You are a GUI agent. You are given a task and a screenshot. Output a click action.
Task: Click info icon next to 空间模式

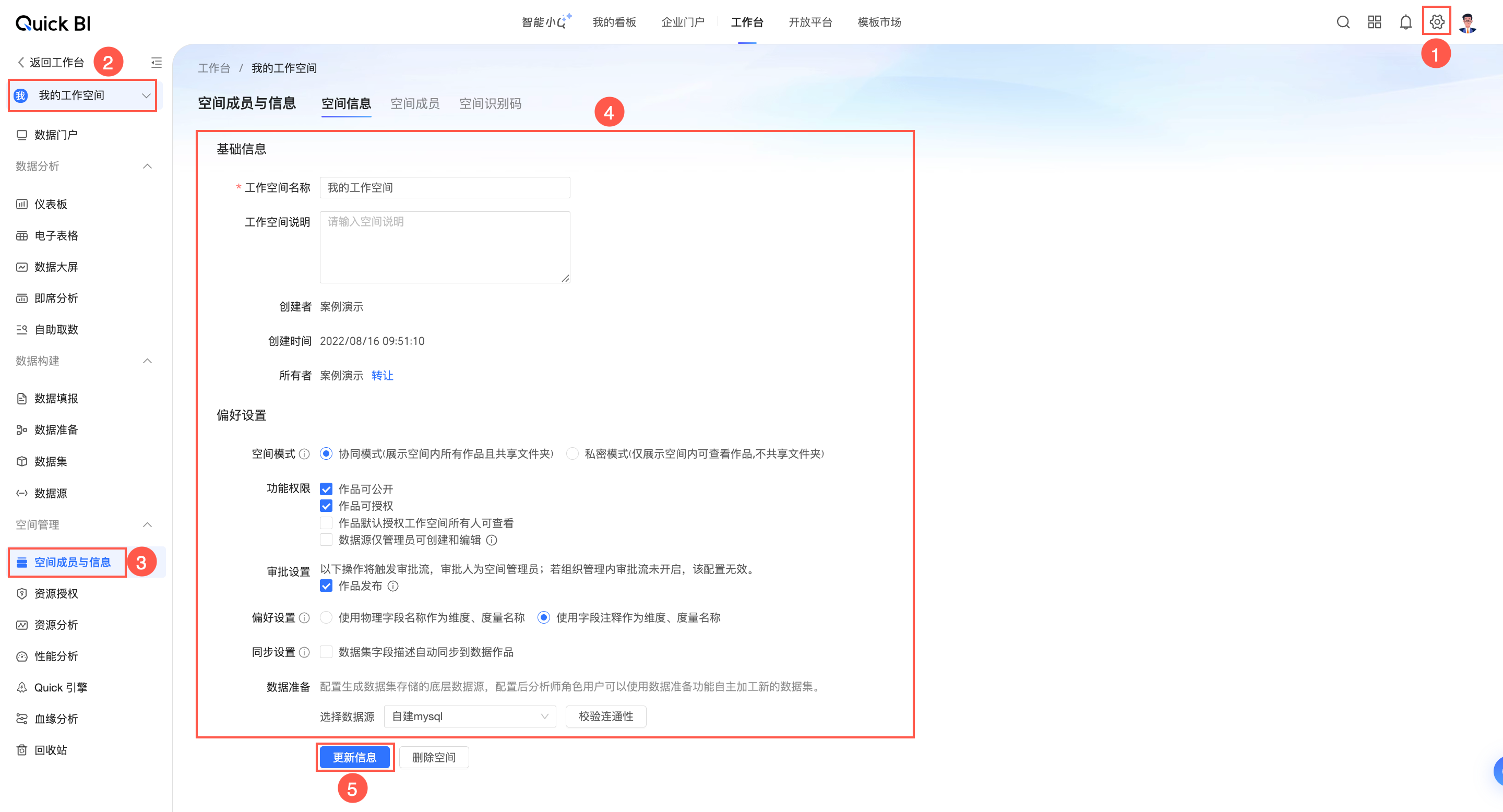pyautogui.click(x=305, y=454)
